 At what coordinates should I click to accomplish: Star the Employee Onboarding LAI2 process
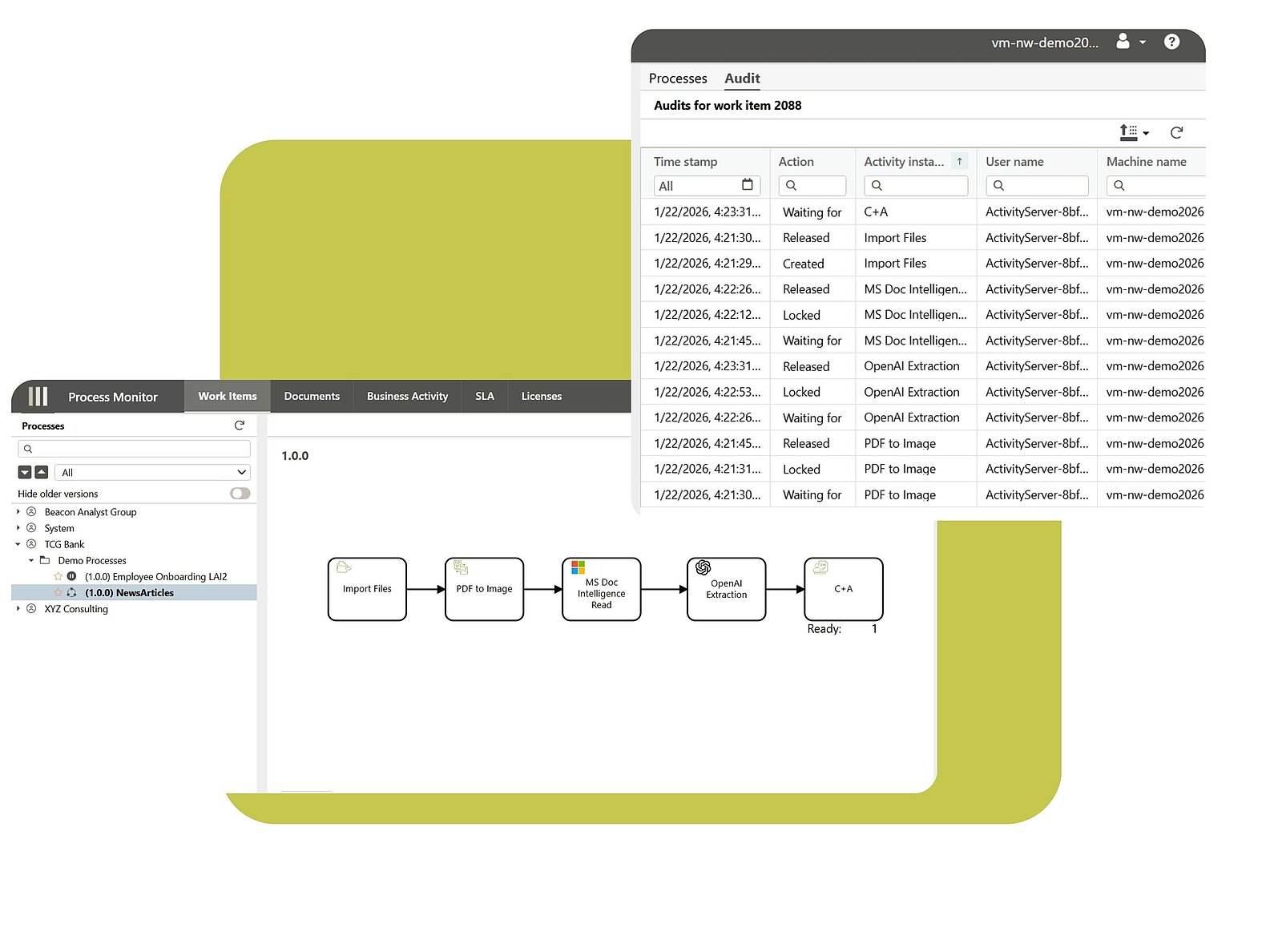click(58, 576)
